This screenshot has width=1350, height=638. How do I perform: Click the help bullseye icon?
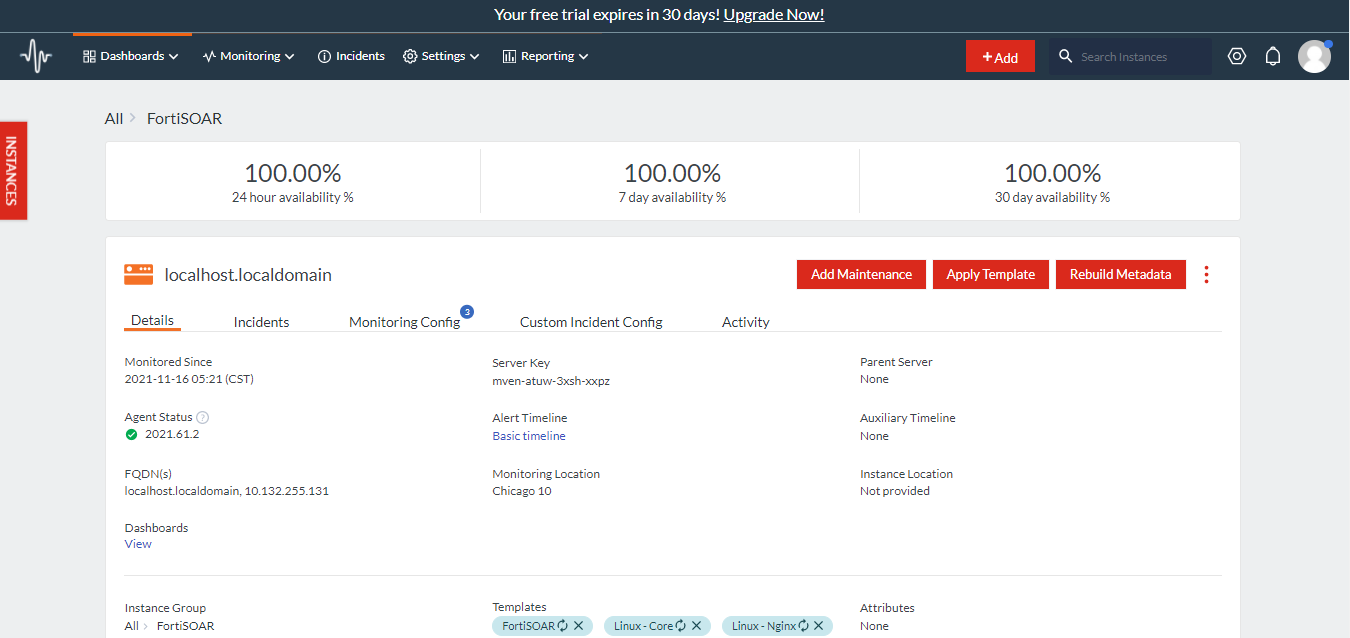coord(1237,56)
